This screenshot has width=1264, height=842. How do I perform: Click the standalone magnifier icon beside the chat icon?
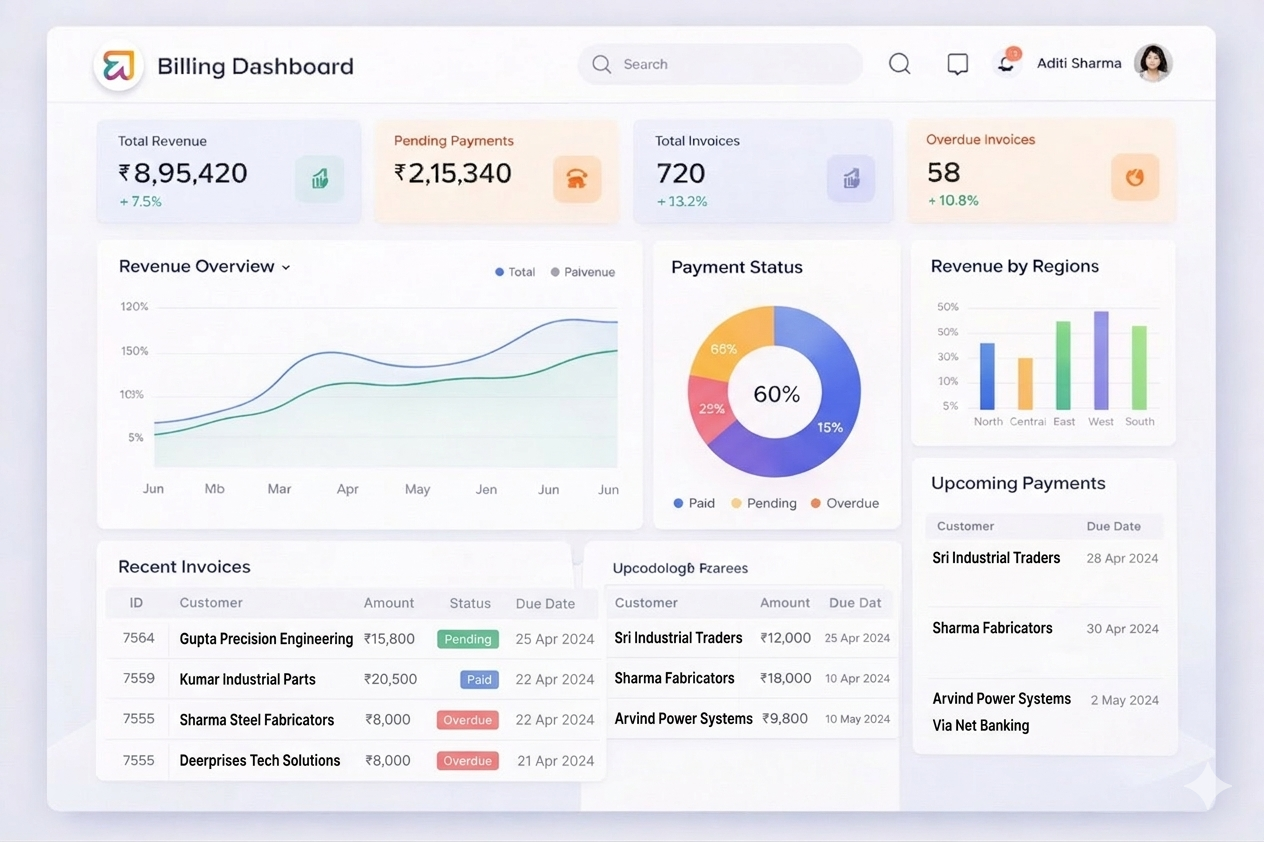click(x=900, y=64)
